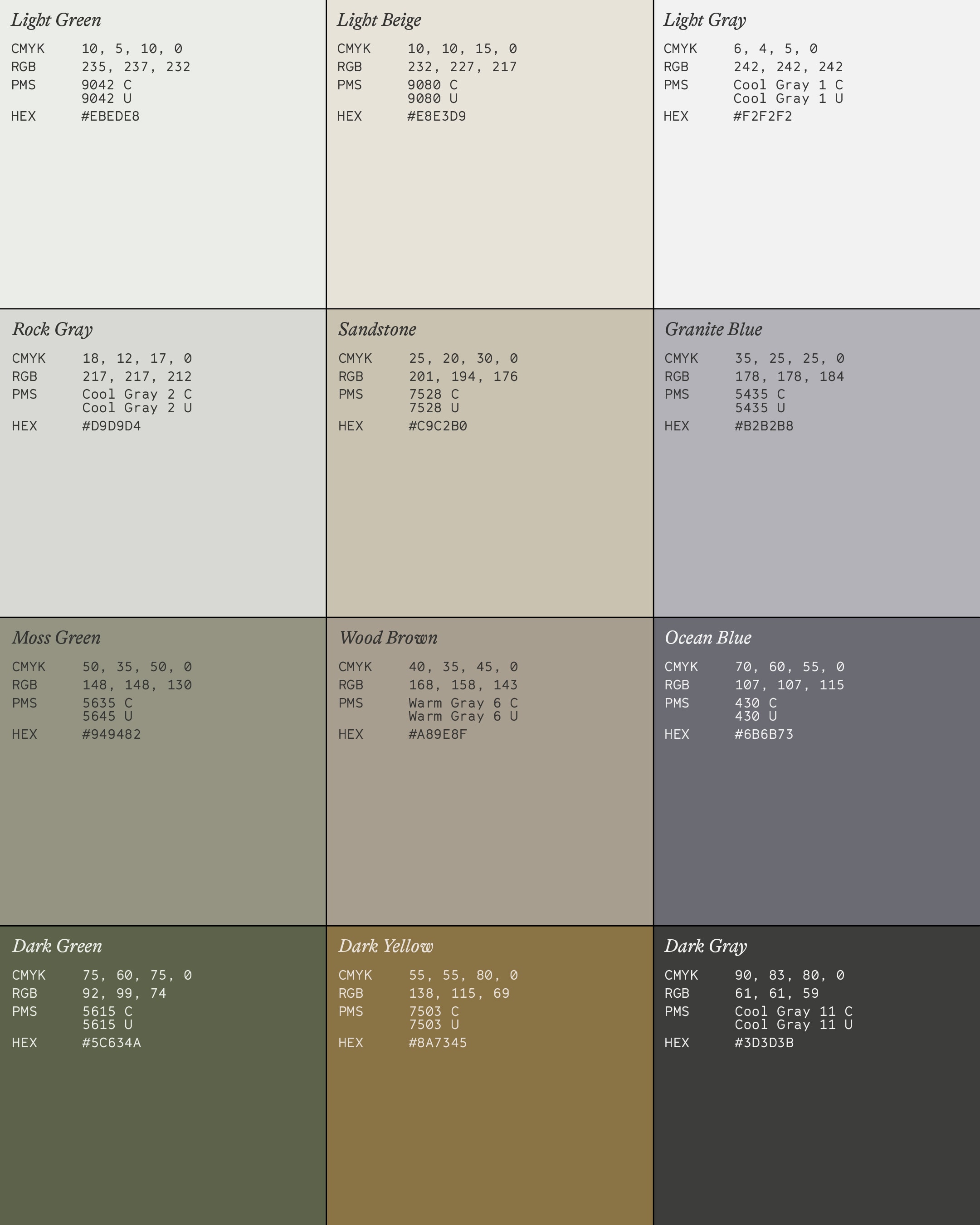The image size is (980, 1225).
Task: Click the #B2B2B8 hex code
Action: (x=764, y=425)
